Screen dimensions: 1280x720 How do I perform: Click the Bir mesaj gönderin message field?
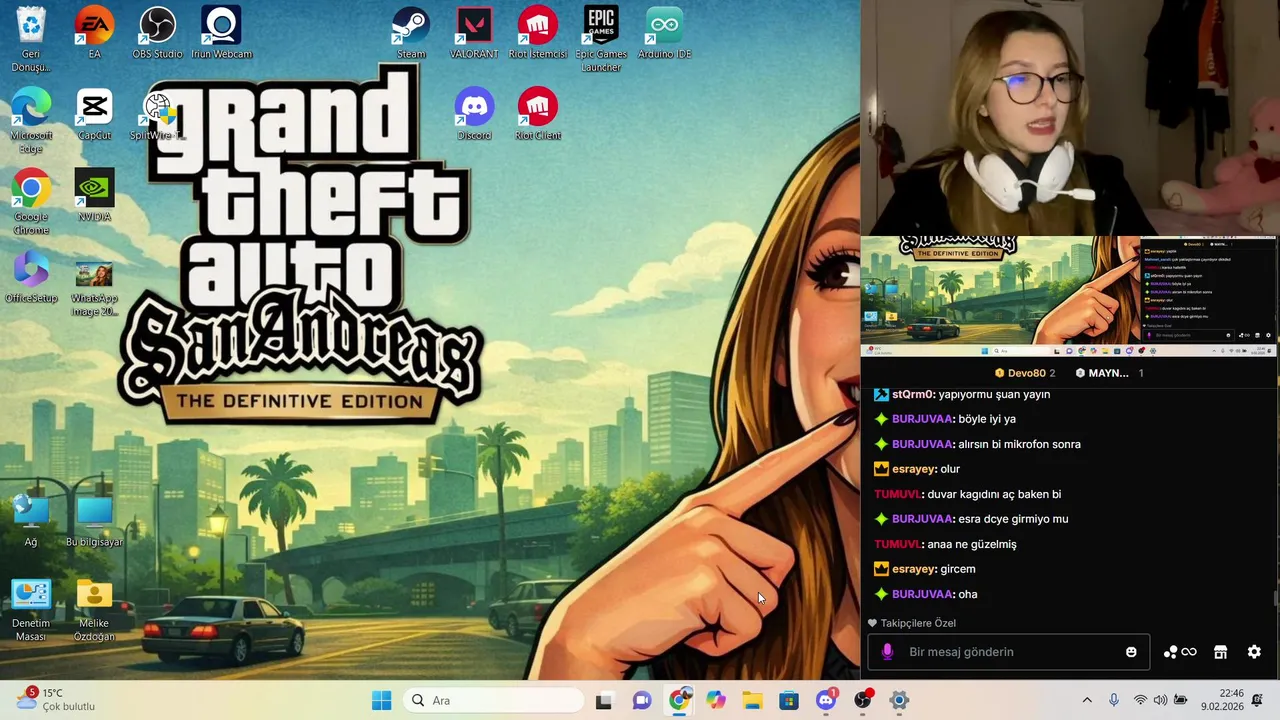(x=1009, y=652)
